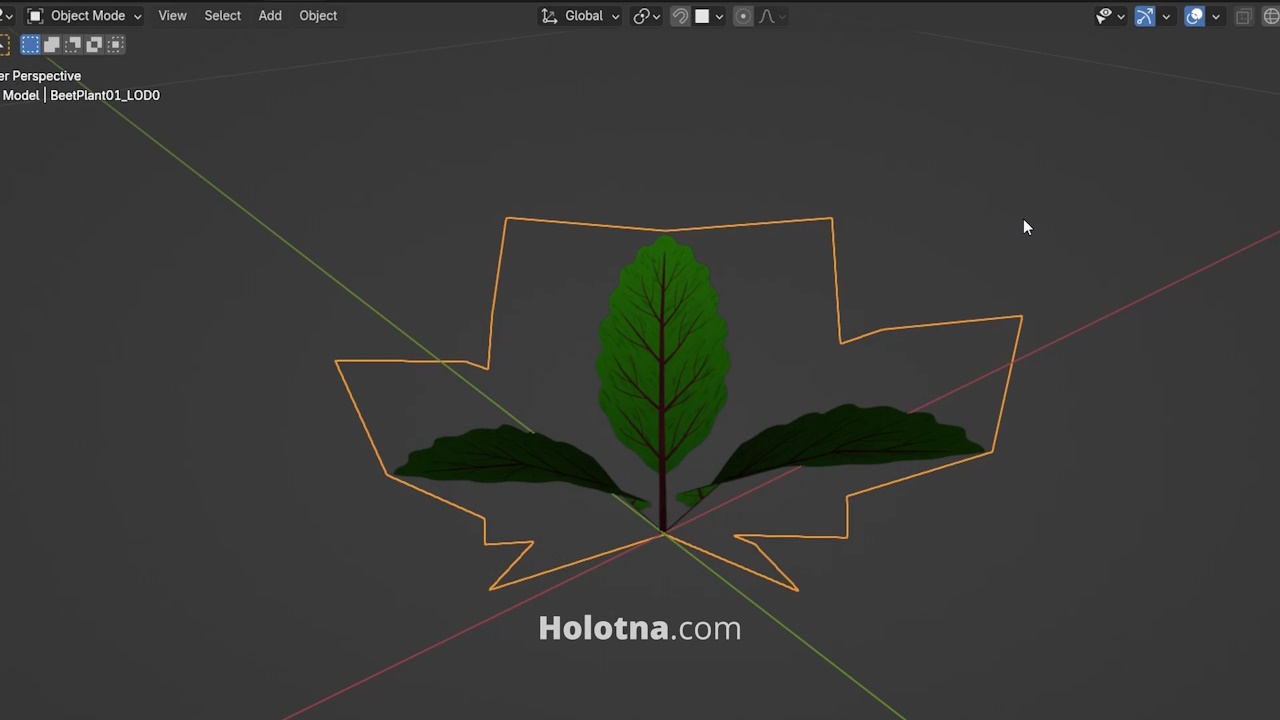This screenshot has height=720, width=1280.
Task: Choose the Intersect selection mode icon
Action: tap(116, 44)
